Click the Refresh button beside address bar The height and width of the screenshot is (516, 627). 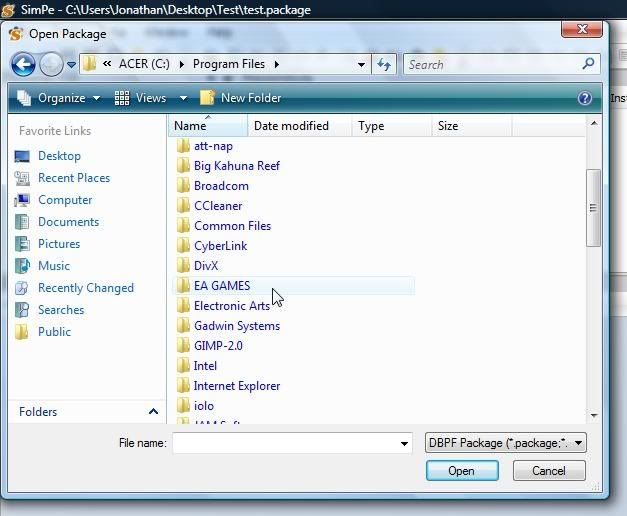[384, 64]
